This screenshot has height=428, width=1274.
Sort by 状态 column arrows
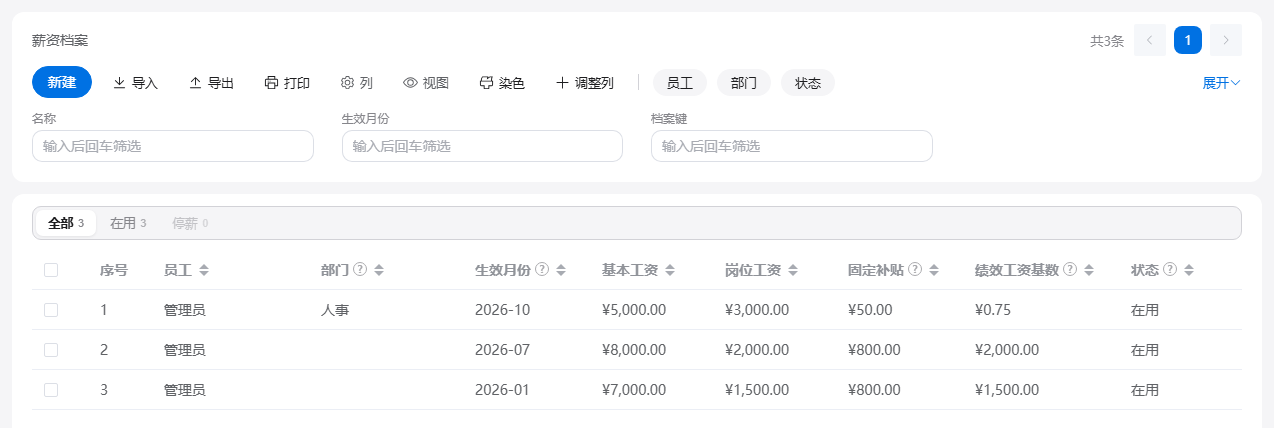pyautogui.click(x=1189, y=270)
